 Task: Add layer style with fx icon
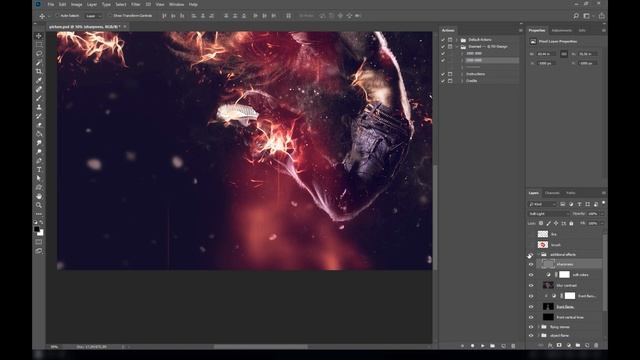click(550, 345)
